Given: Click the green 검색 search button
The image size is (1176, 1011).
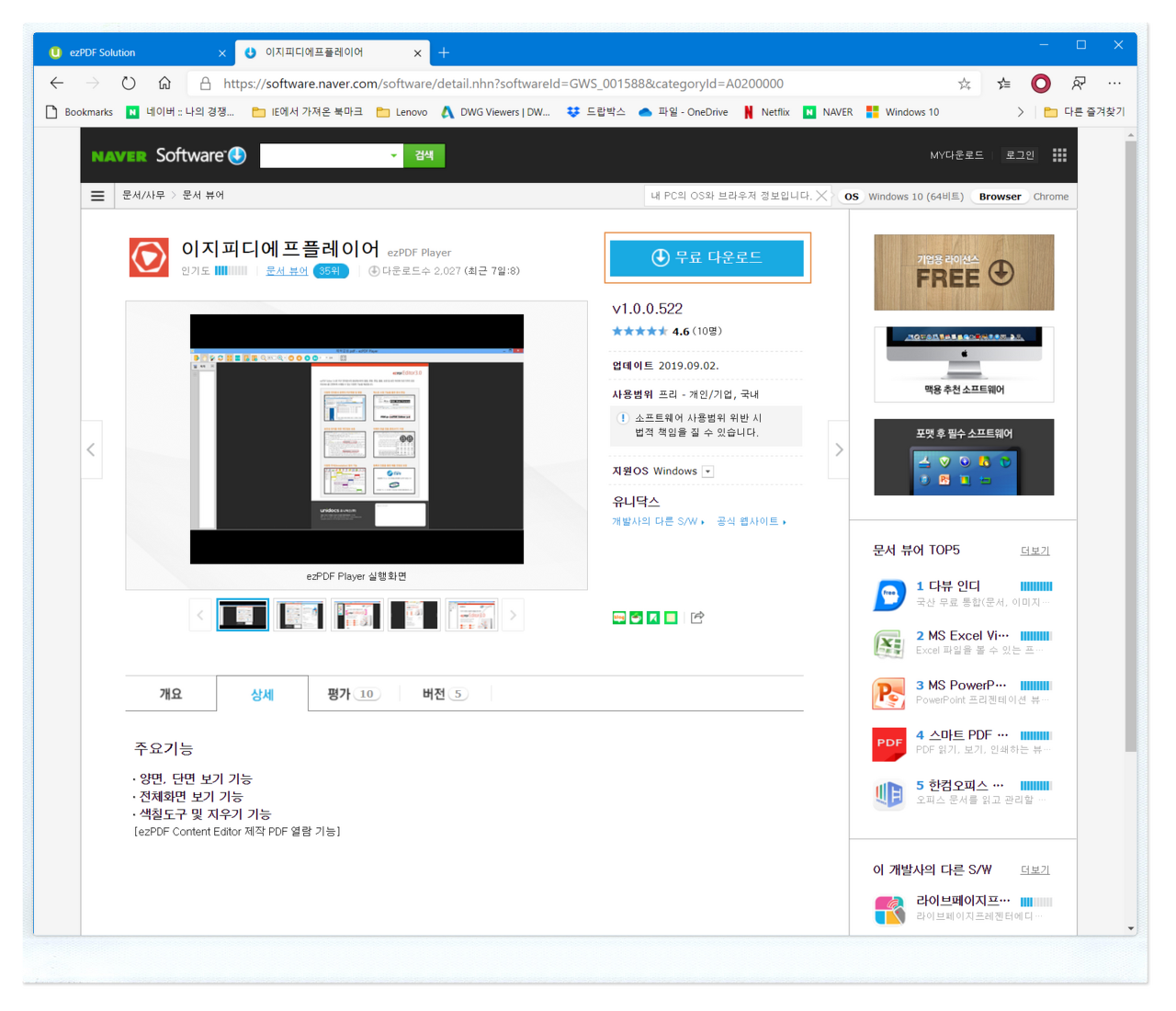Looking at the screenshot, I should pyautogui.click(x=424, y=155).
